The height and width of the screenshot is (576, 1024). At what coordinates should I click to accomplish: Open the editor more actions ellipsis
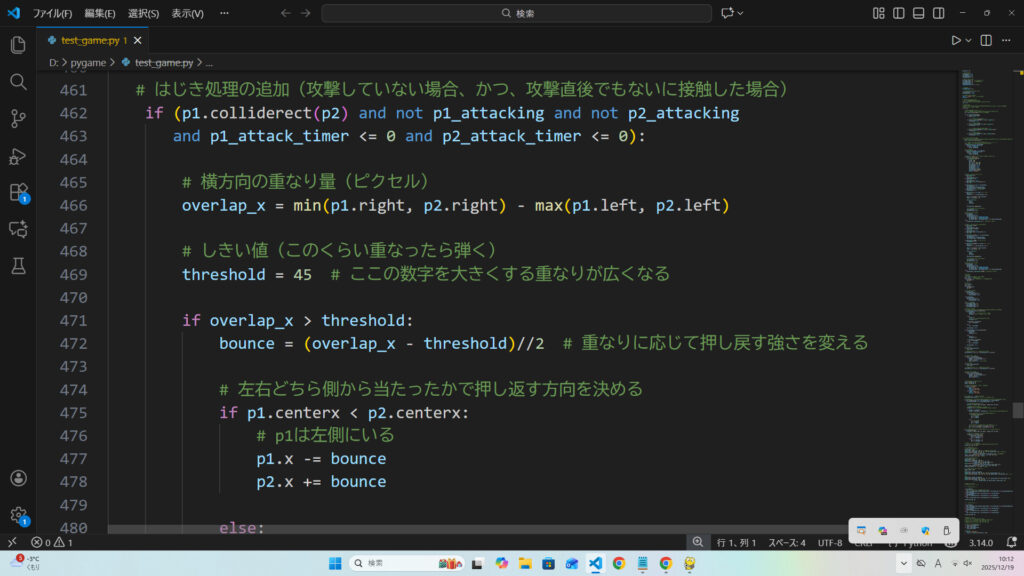click(1007, 40)
